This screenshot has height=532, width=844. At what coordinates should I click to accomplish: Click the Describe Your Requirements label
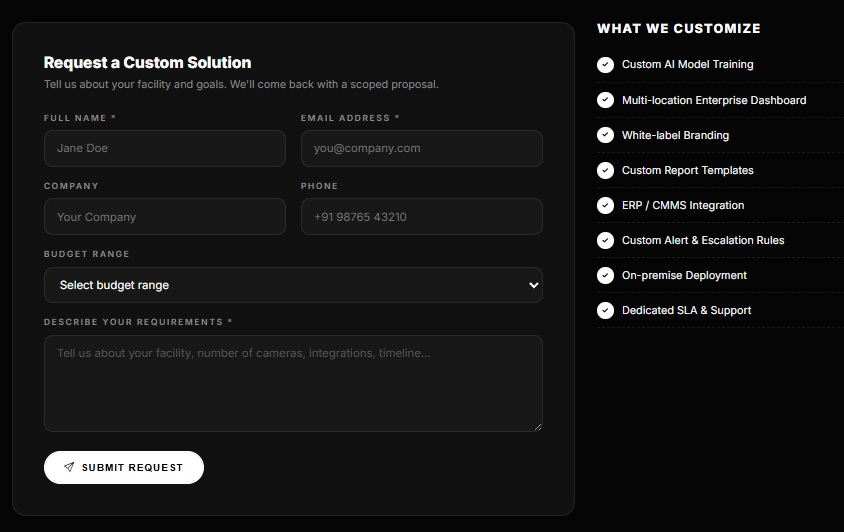pos(138,321)
